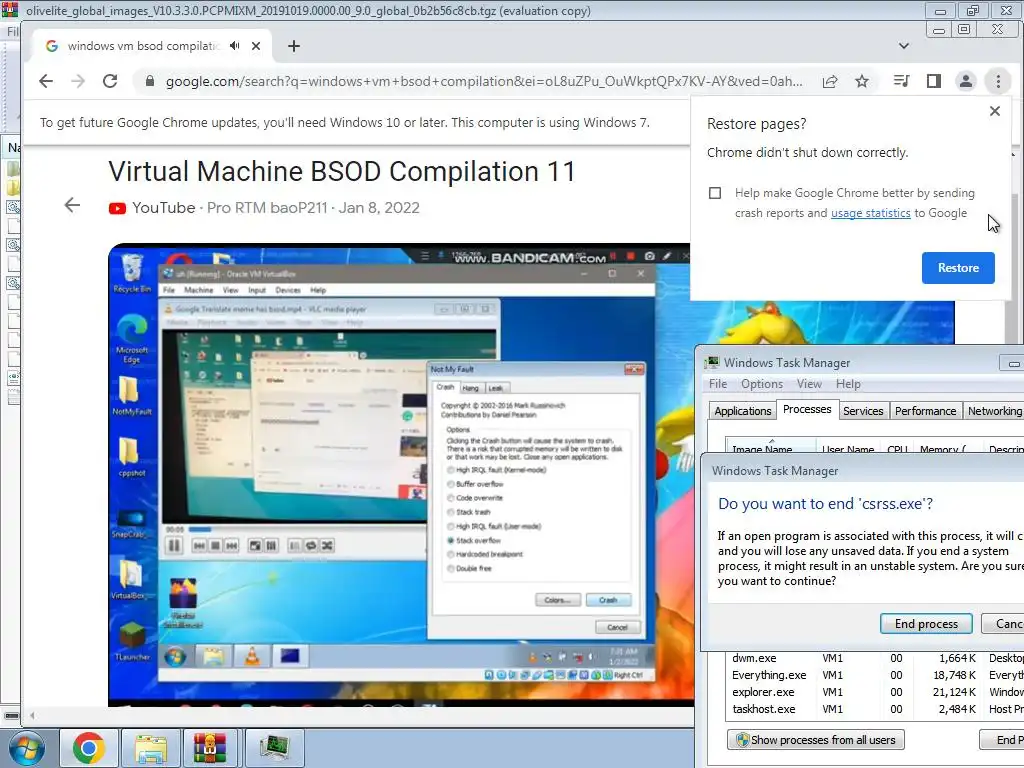Open Task Manager taskbar icon
This screenshot has height=768, width=1024.
point(274,747)
